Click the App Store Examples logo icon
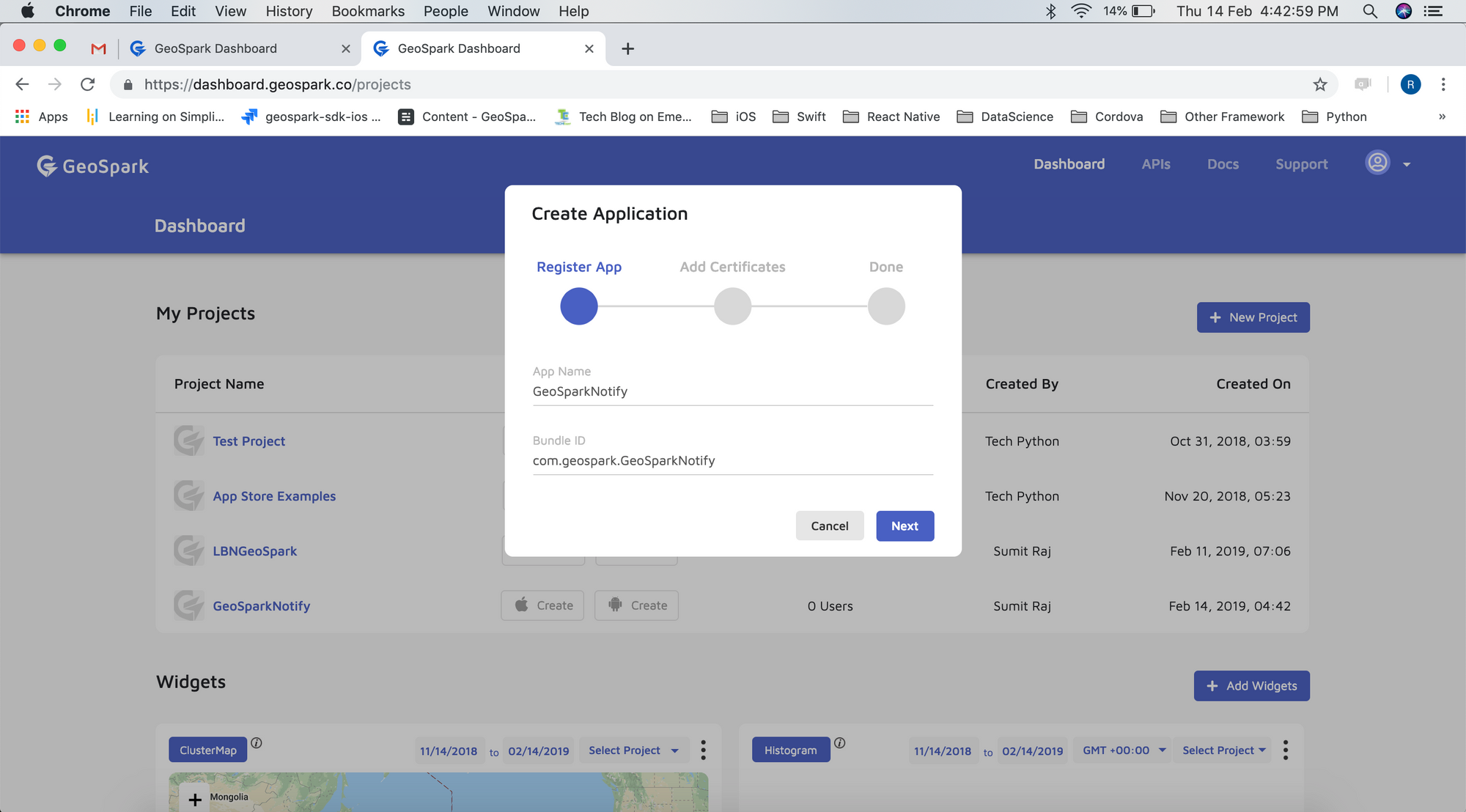 (x=188, y=495)
